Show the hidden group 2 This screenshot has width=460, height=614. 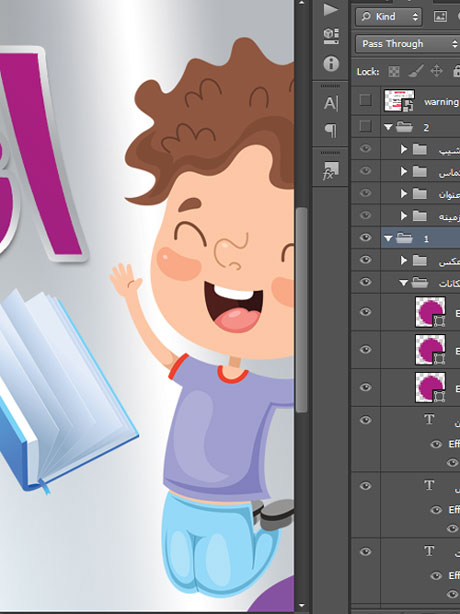[x=365, y=126]
